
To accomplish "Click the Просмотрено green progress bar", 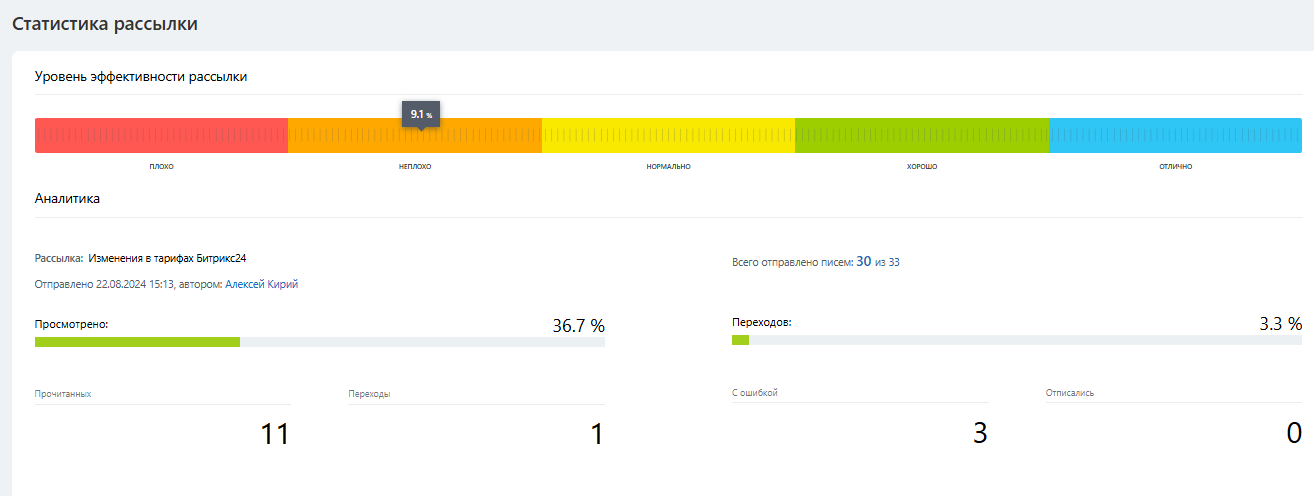I will pos(137,342).
